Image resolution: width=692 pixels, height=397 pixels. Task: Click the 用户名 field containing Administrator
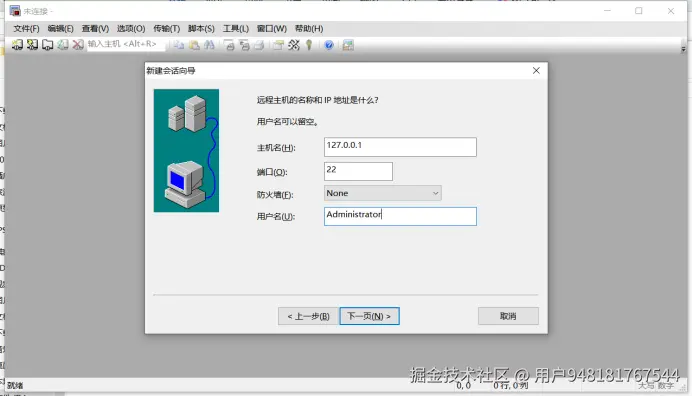click(400, 216)
